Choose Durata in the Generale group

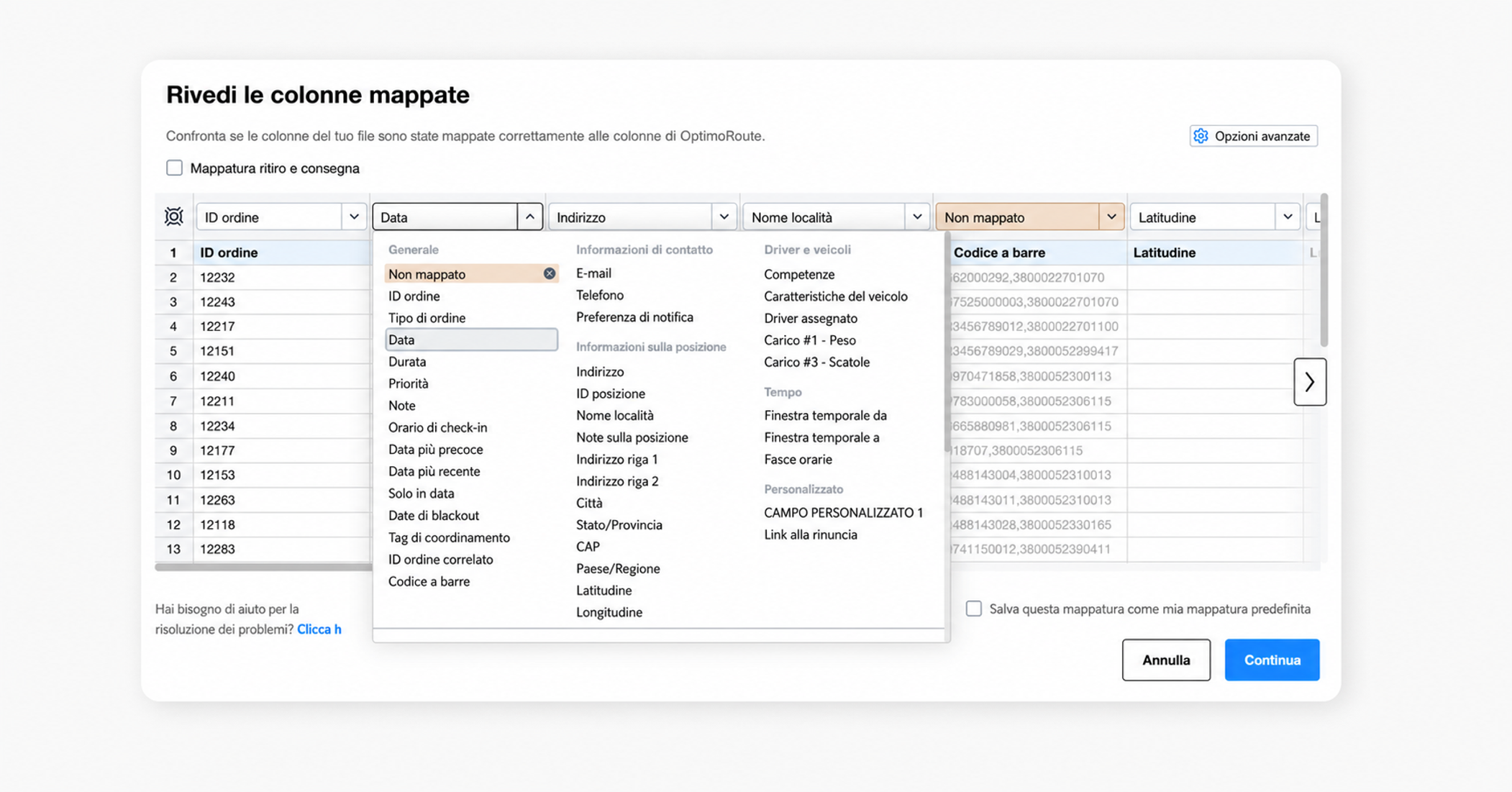coord(407,362)
